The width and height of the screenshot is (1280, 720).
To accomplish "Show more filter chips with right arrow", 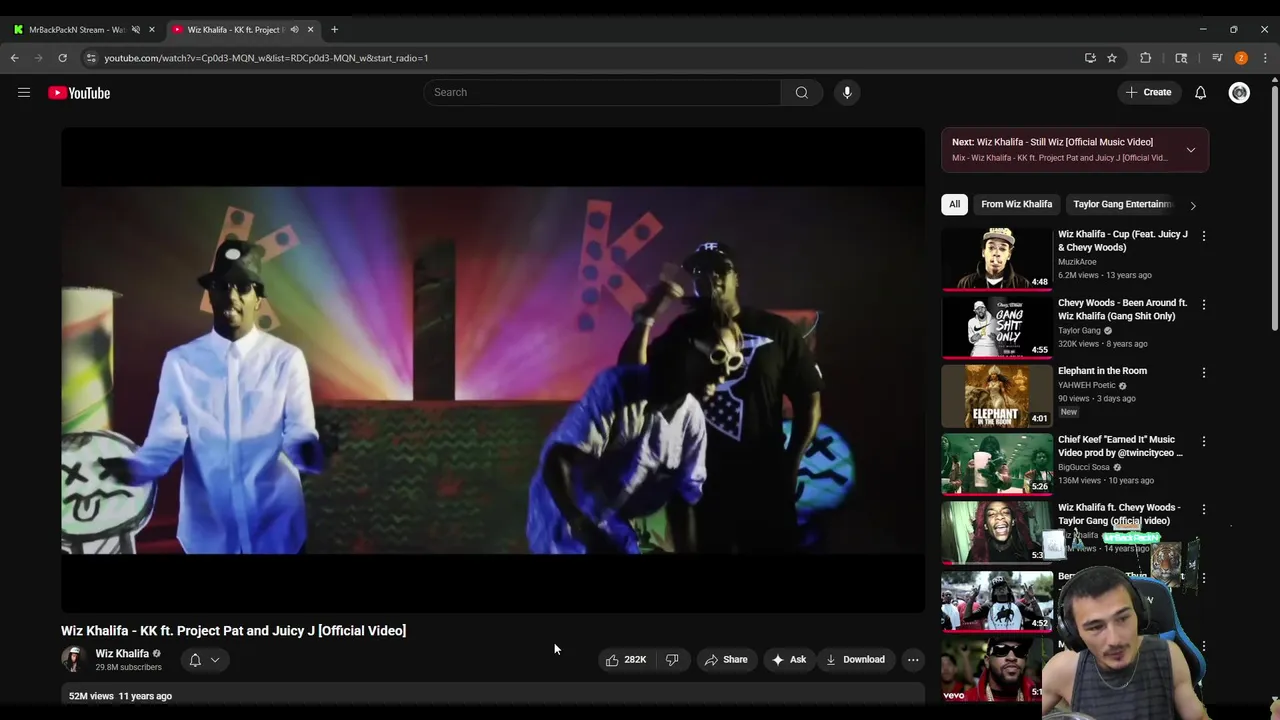I will pyautogui.click(x=1192, y=205).
